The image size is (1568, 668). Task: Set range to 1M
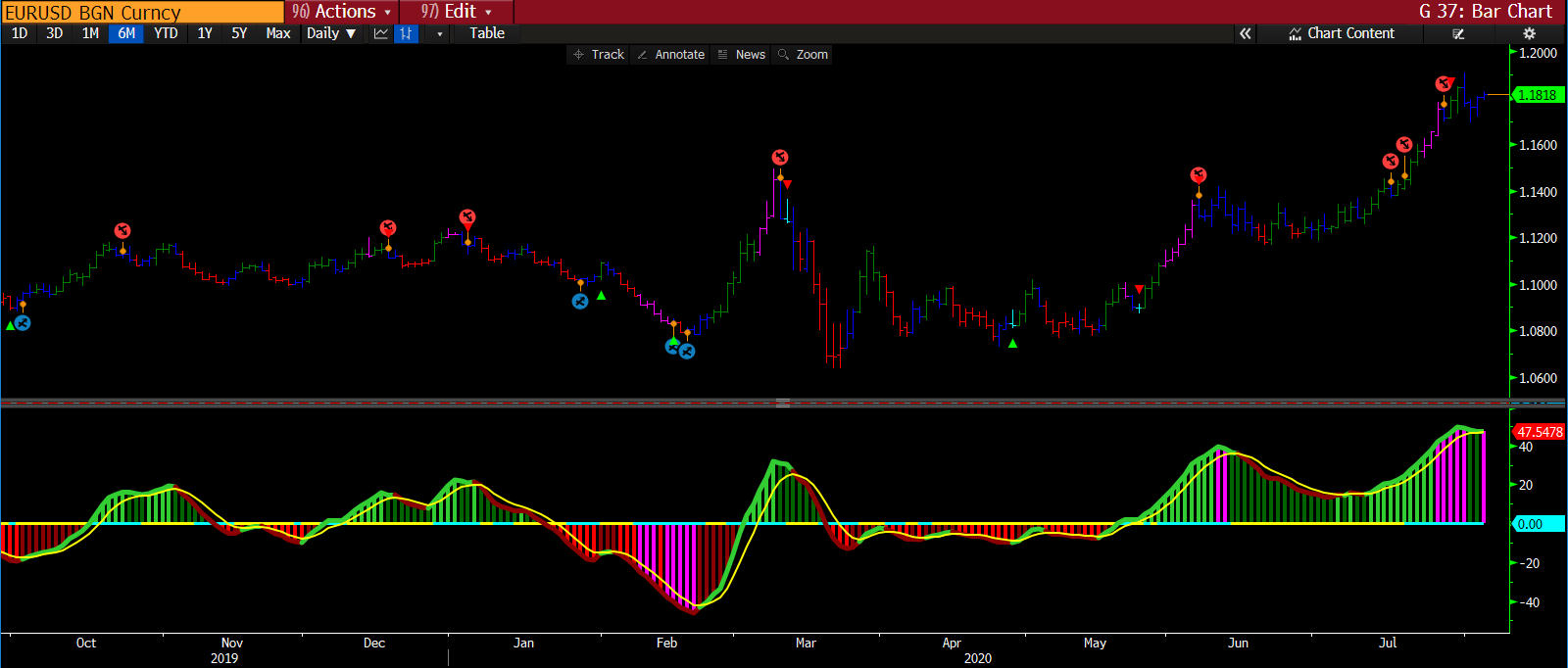[90, 33]
